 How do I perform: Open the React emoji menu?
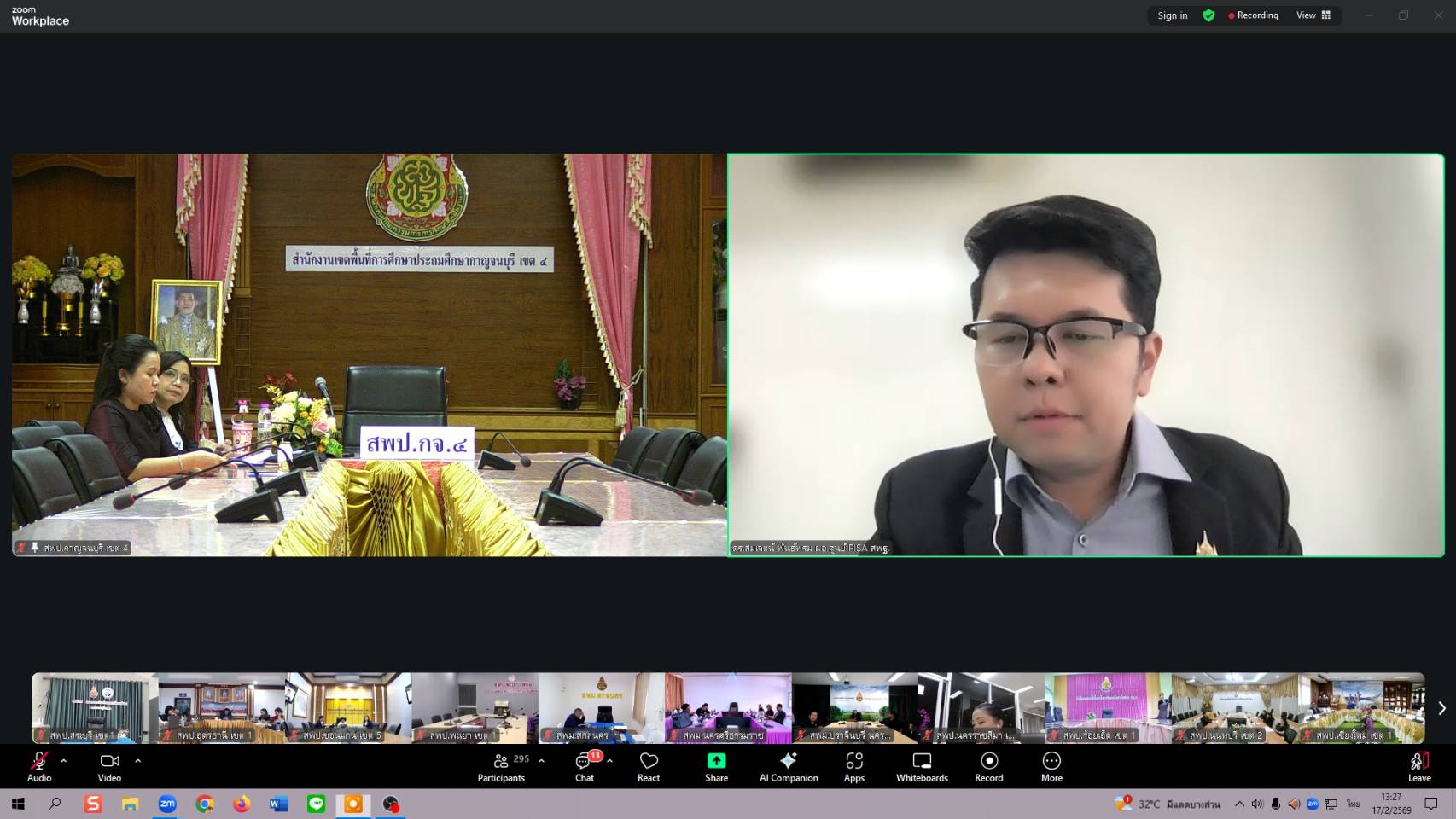pos(649,765)
